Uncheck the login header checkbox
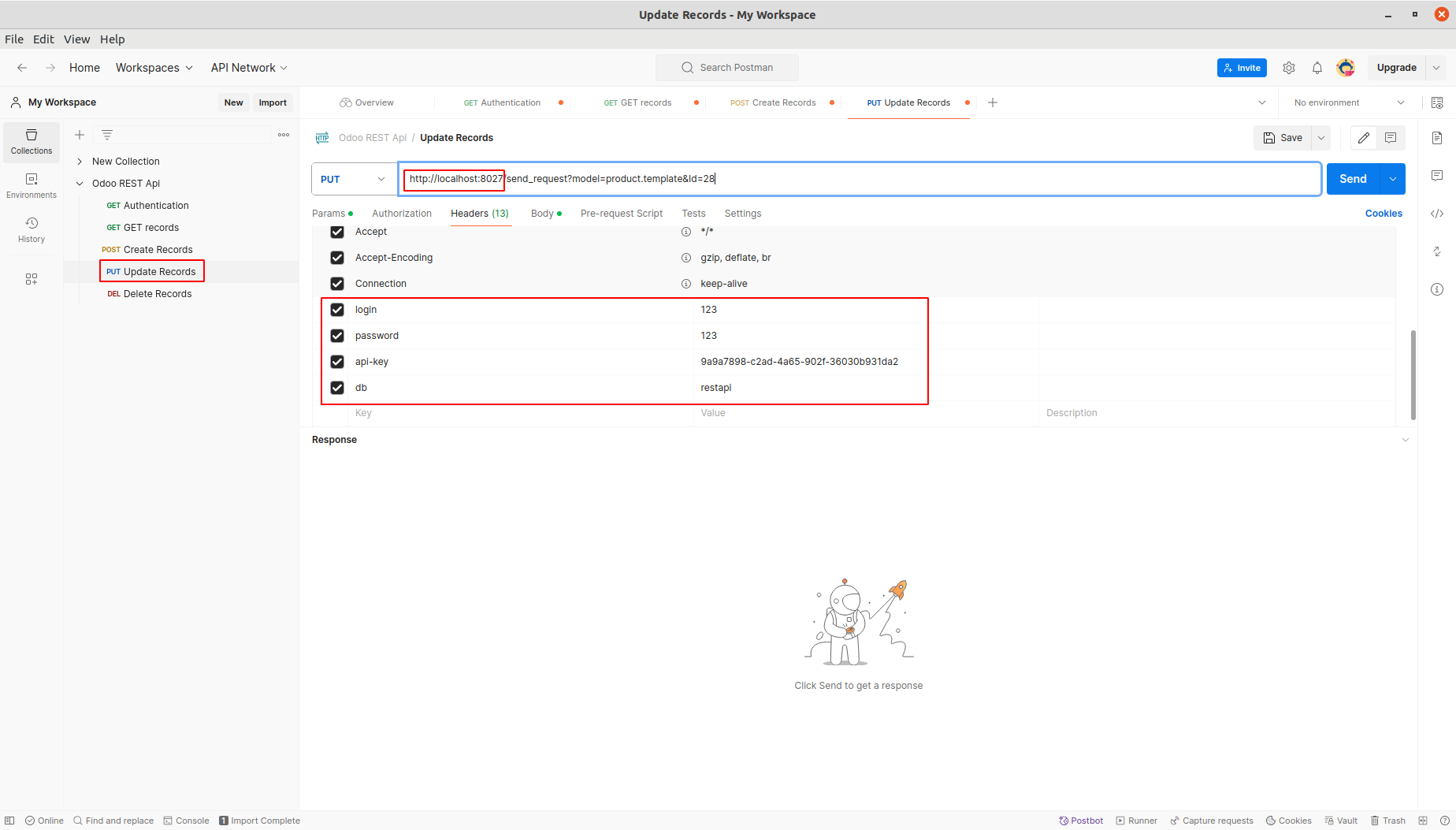 coord(337,310)
